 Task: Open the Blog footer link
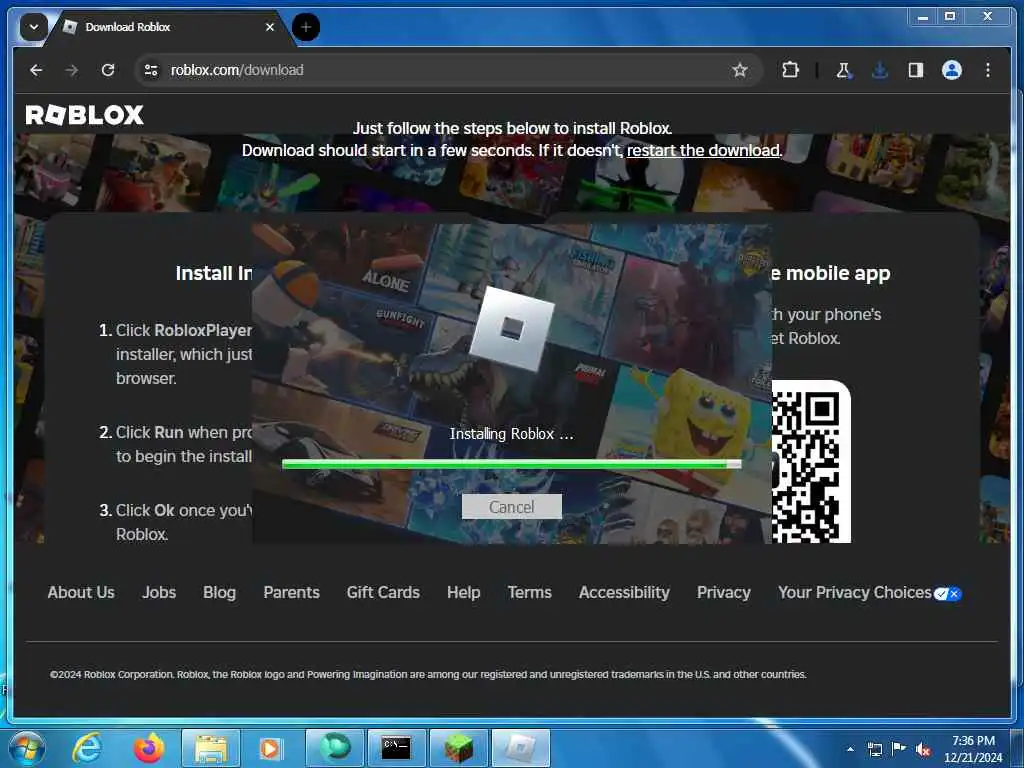[x=219, y=592]
